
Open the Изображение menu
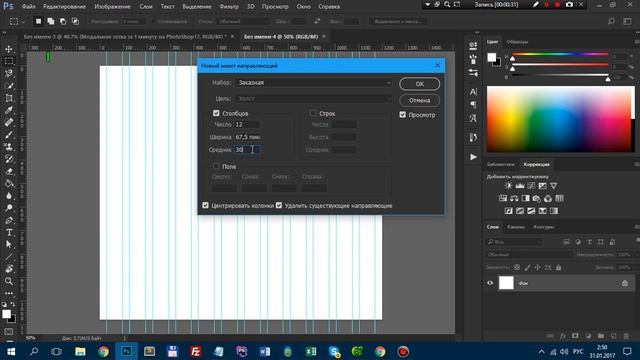[x=112, y=7]
